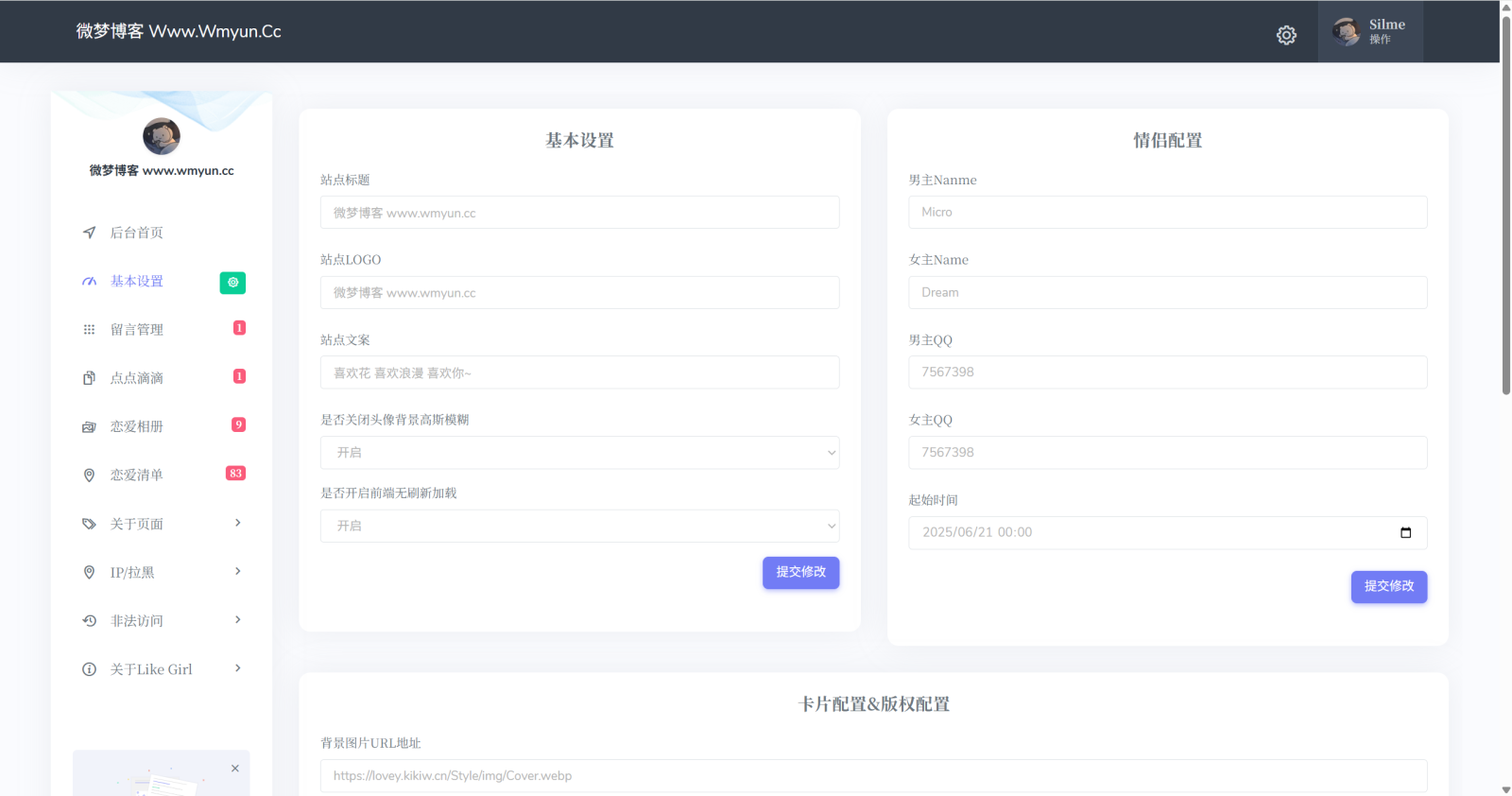Click the page vertical scrollbar
Viewport: 1512px width, 796px height.
pos(1506,203)
